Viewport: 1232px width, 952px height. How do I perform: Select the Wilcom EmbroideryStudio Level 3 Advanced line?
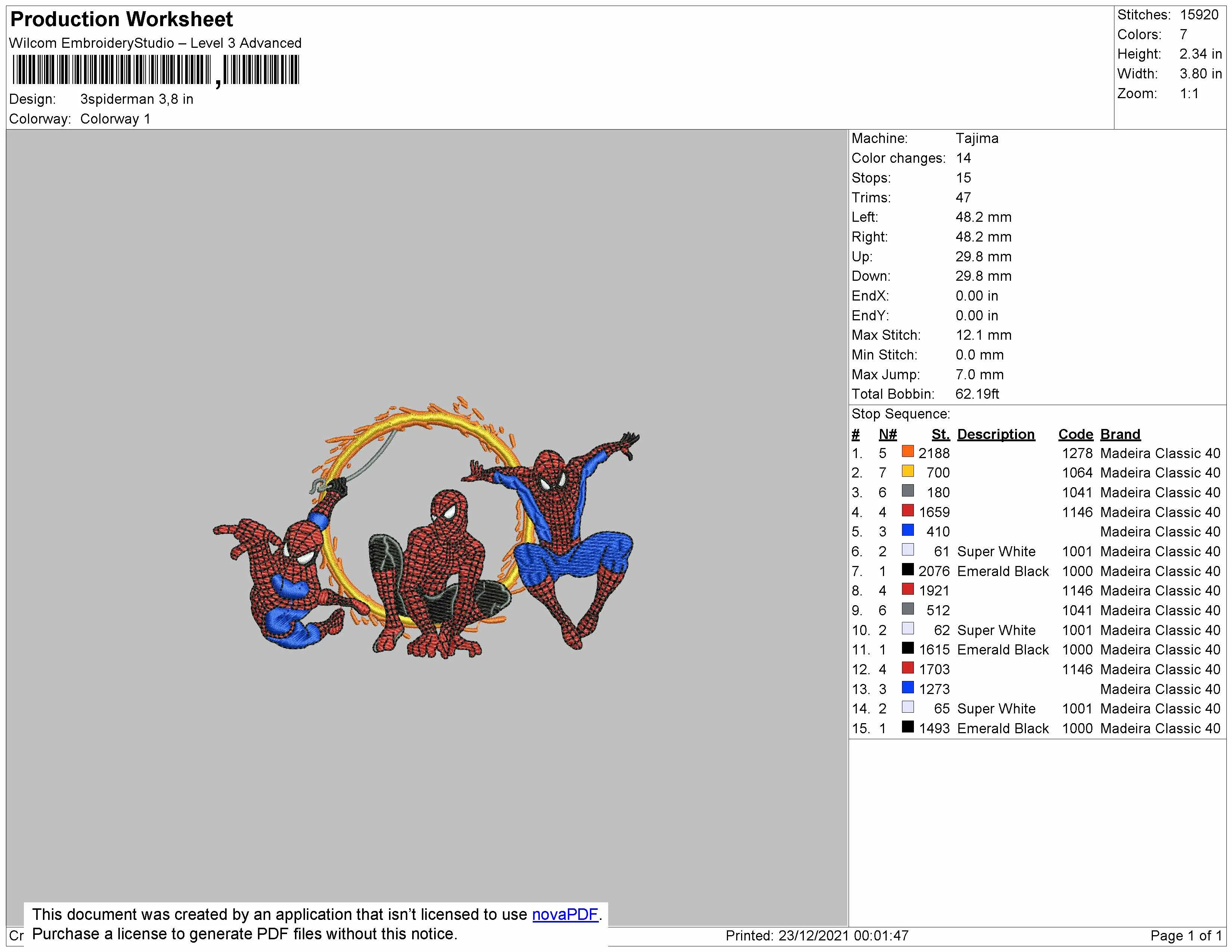coord(155,43)
